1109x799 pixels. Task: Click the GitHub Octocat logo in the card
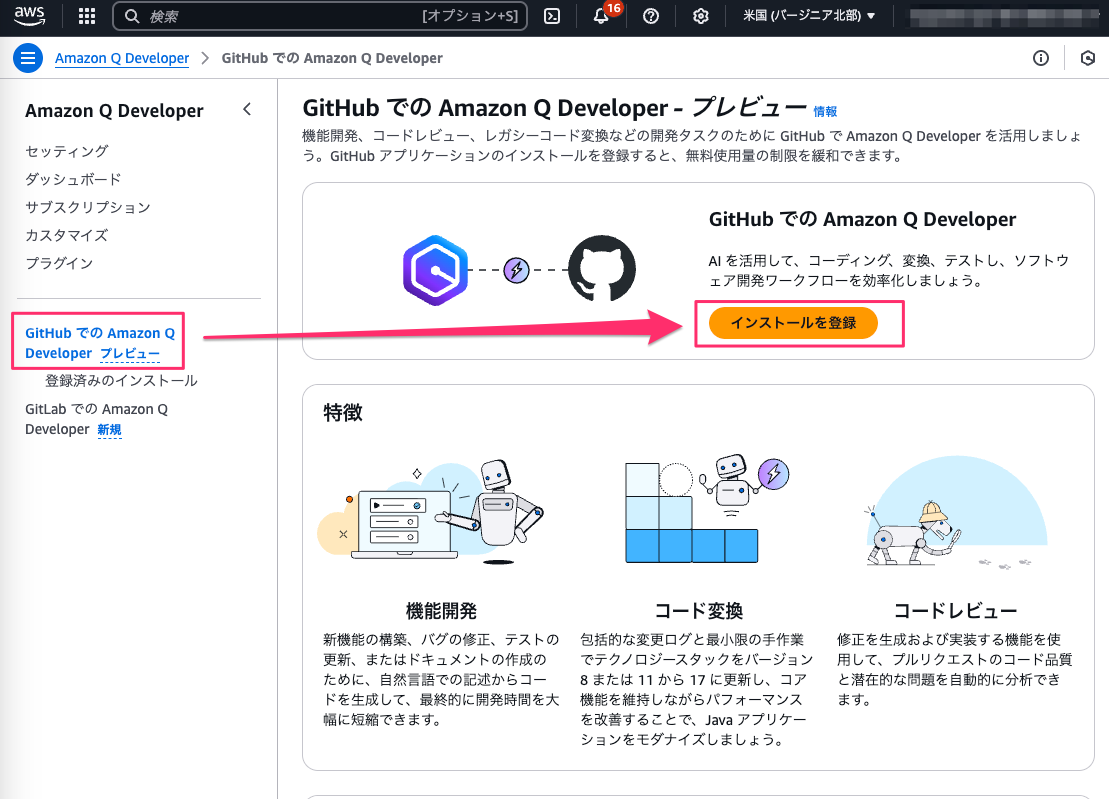pyautogui.click(x=602, y=269)
